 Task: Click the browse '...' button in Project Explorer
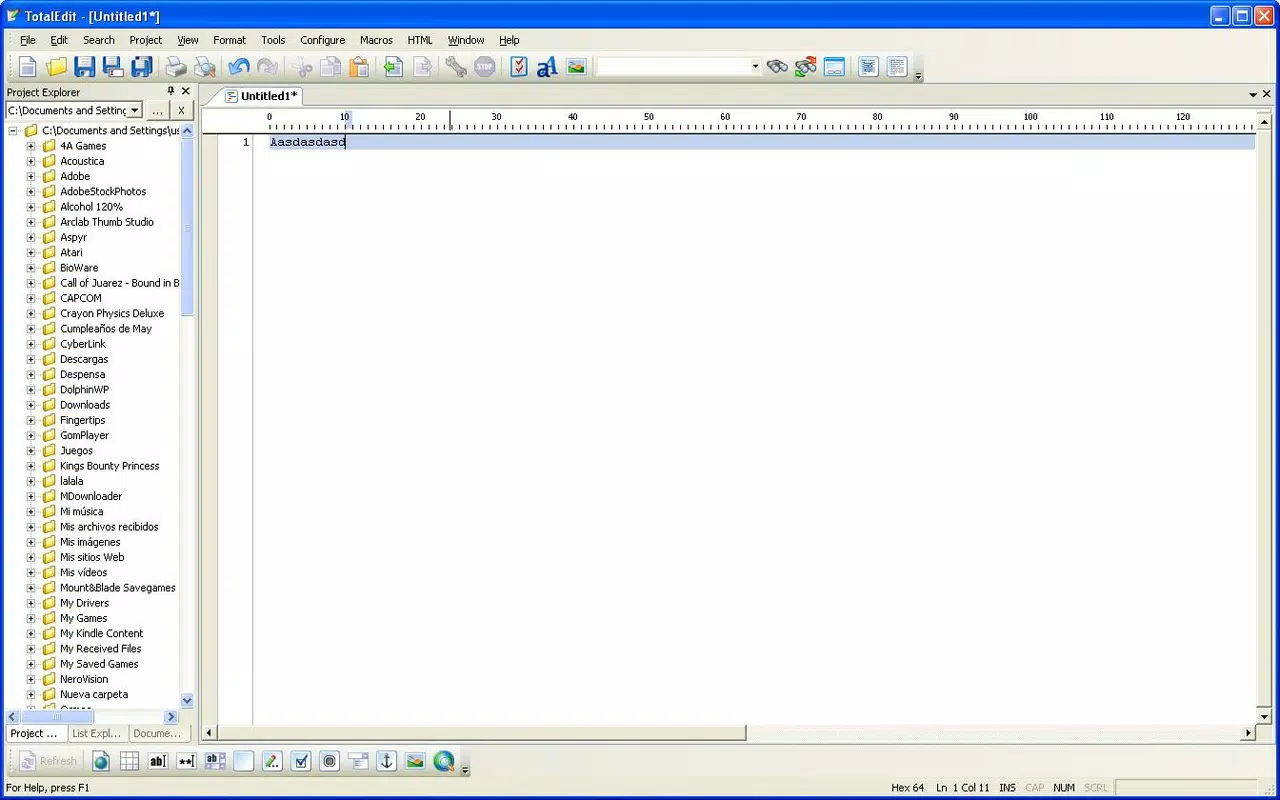(x=157, y=110)
